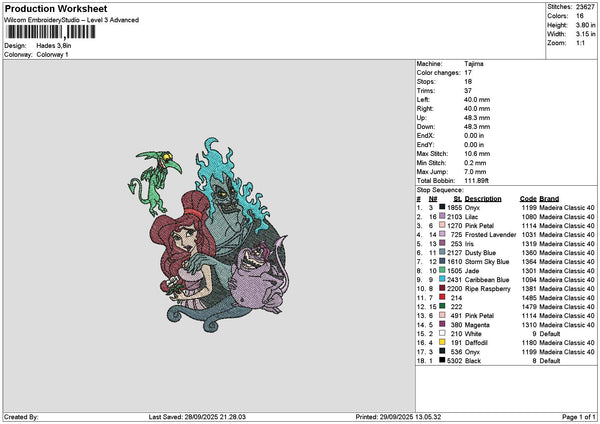The width and height of the screenshot is (600, 424).
Task: Click the 'Brand' column header
Action: pos(549,199)
